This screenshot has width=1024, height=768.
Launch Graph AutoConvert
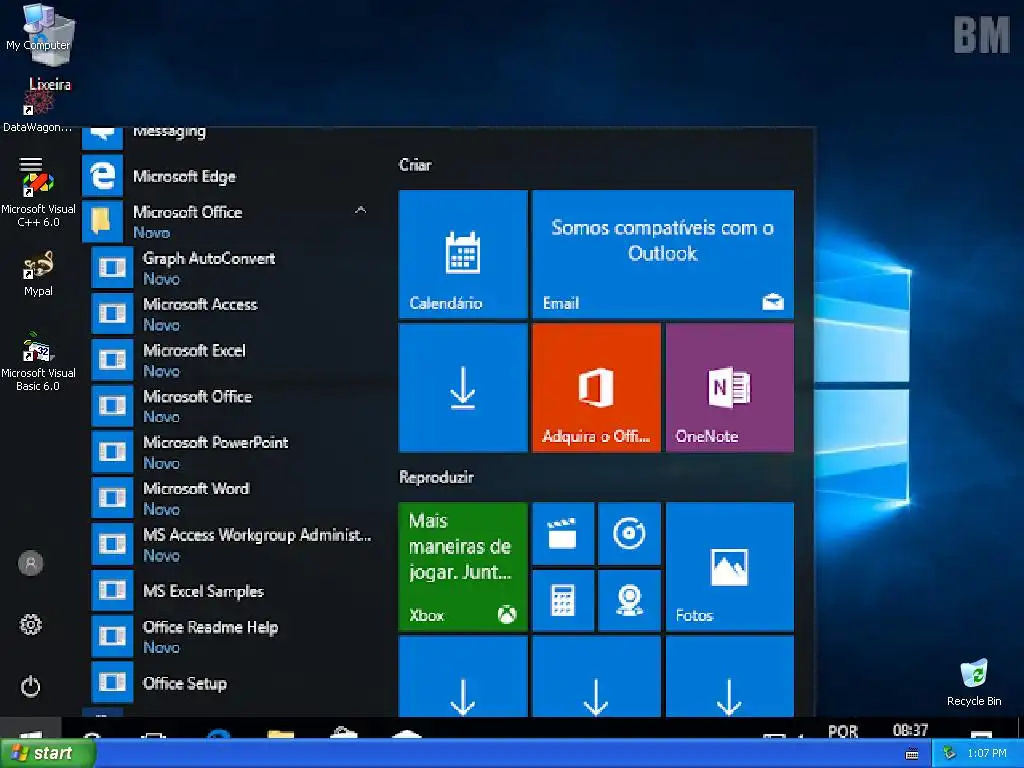tap(234, 267)
